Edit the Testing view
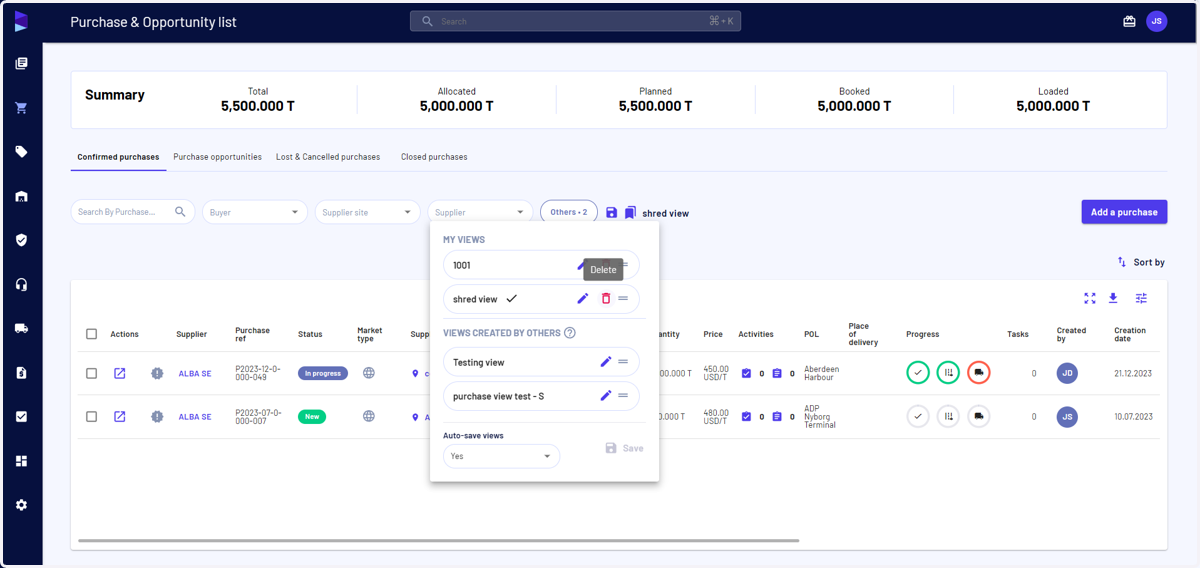 pyautogui.click(x=605, y=362)
